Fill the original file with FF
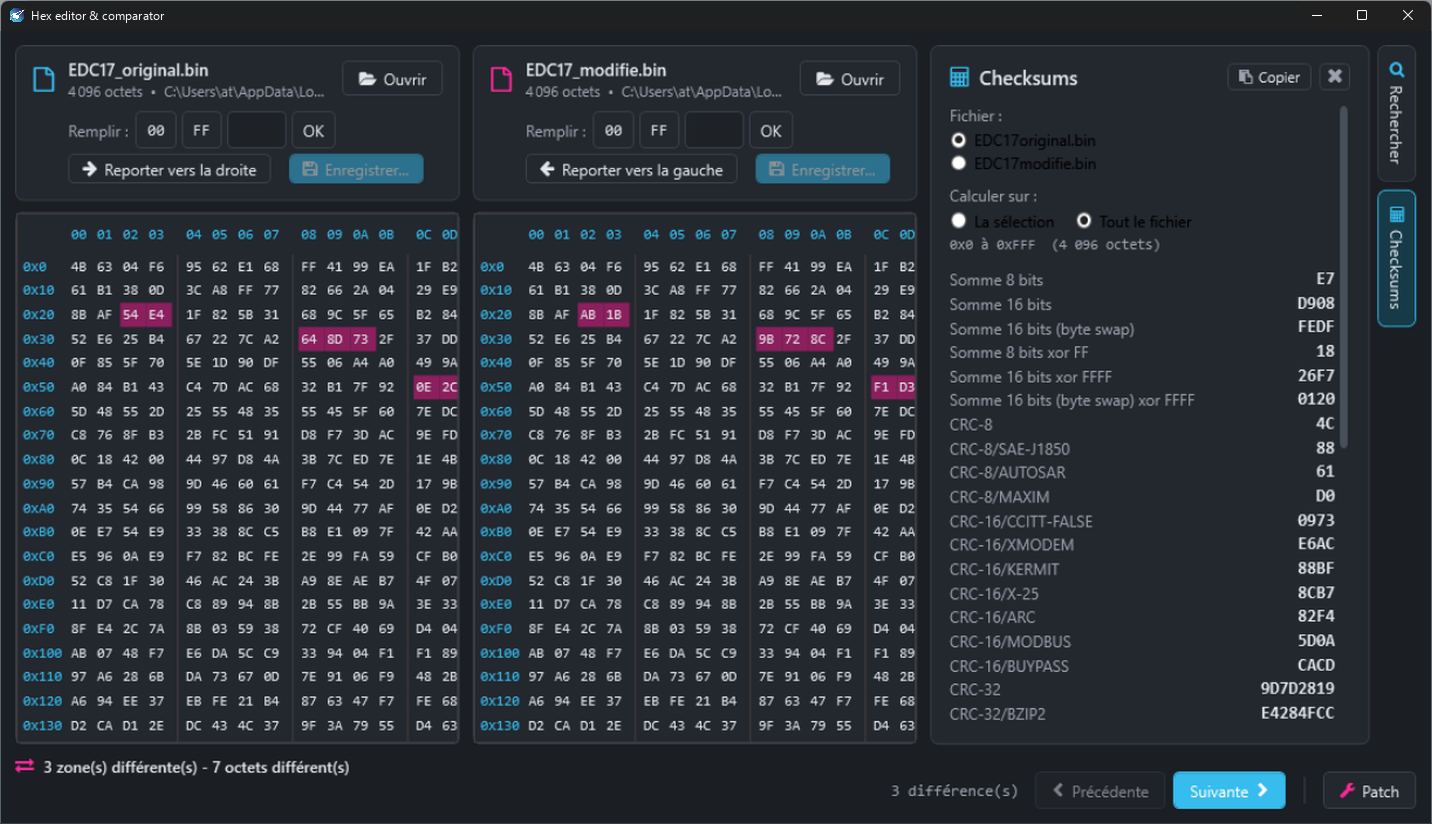This screenshot has width=1432, height=824. point(201,130)
